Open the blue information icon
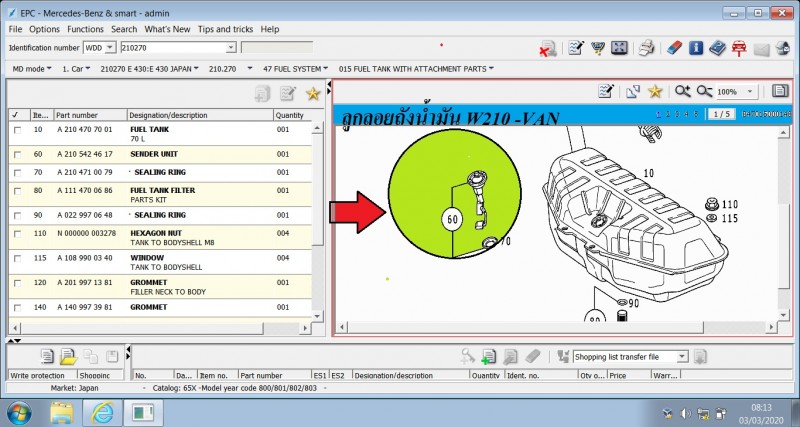800x427 pixels. tap(696, 48)
